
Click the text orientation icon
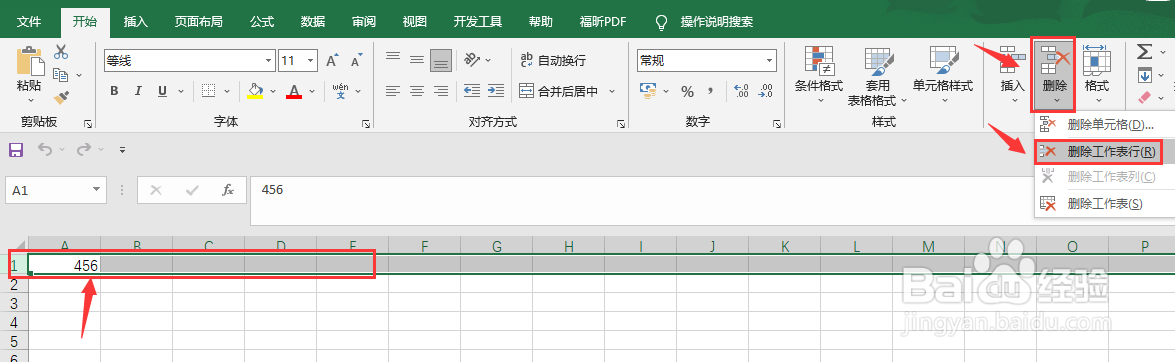[x=472, y=60]
